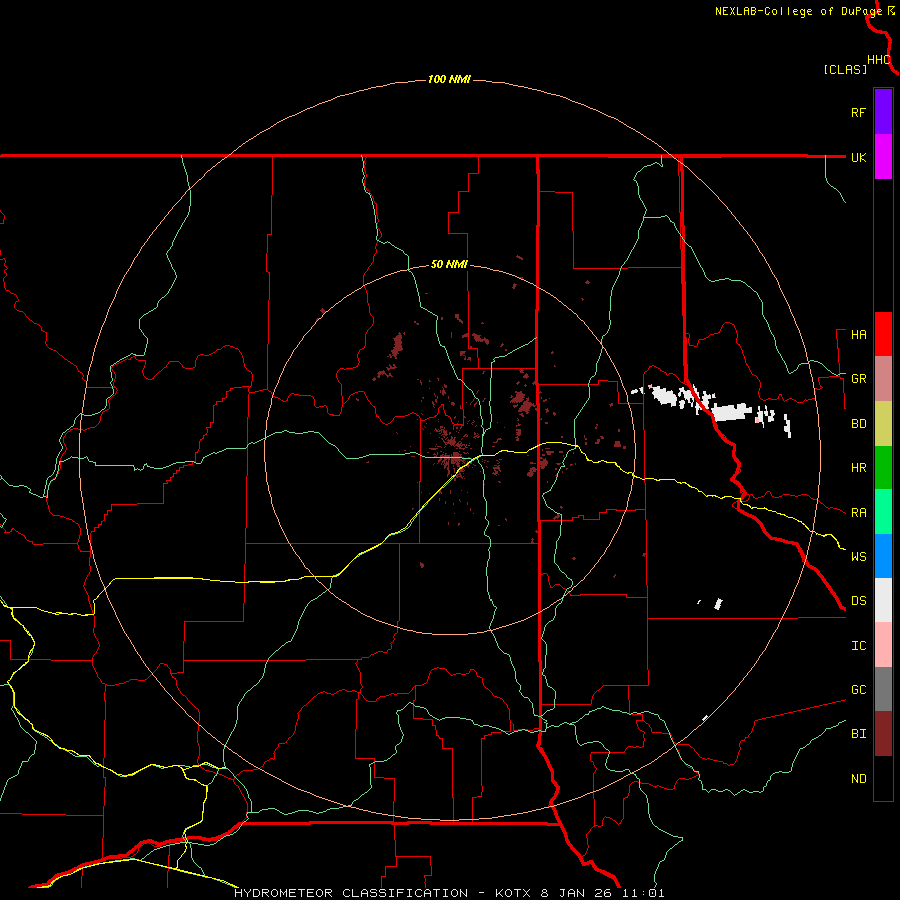Select the GR dusty-pink legend swatch

(883, 379)
